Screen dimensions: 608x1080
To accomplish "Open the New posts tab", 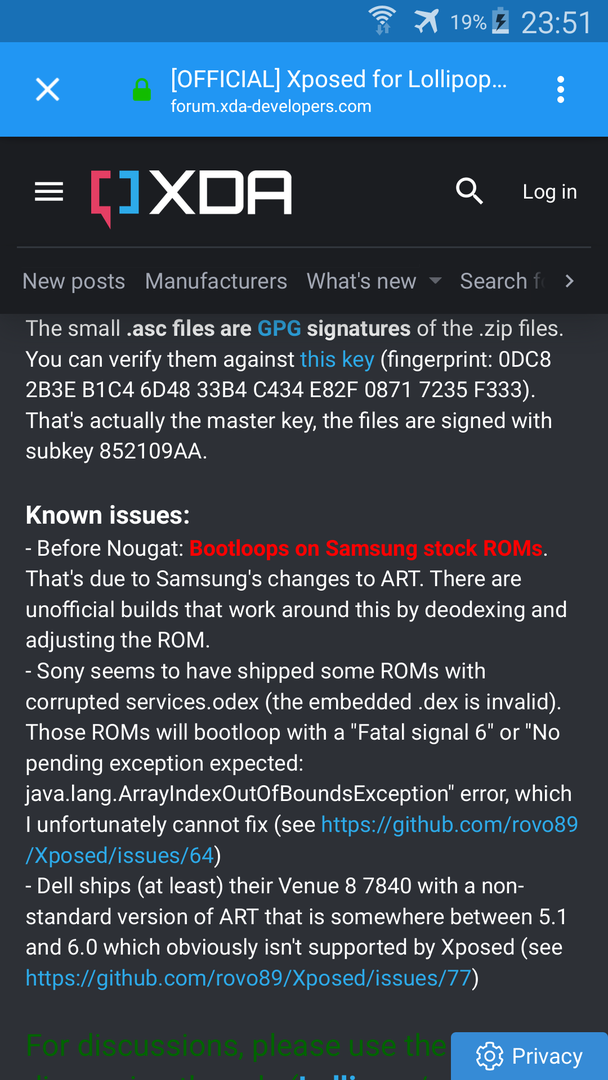I will 74,281.
